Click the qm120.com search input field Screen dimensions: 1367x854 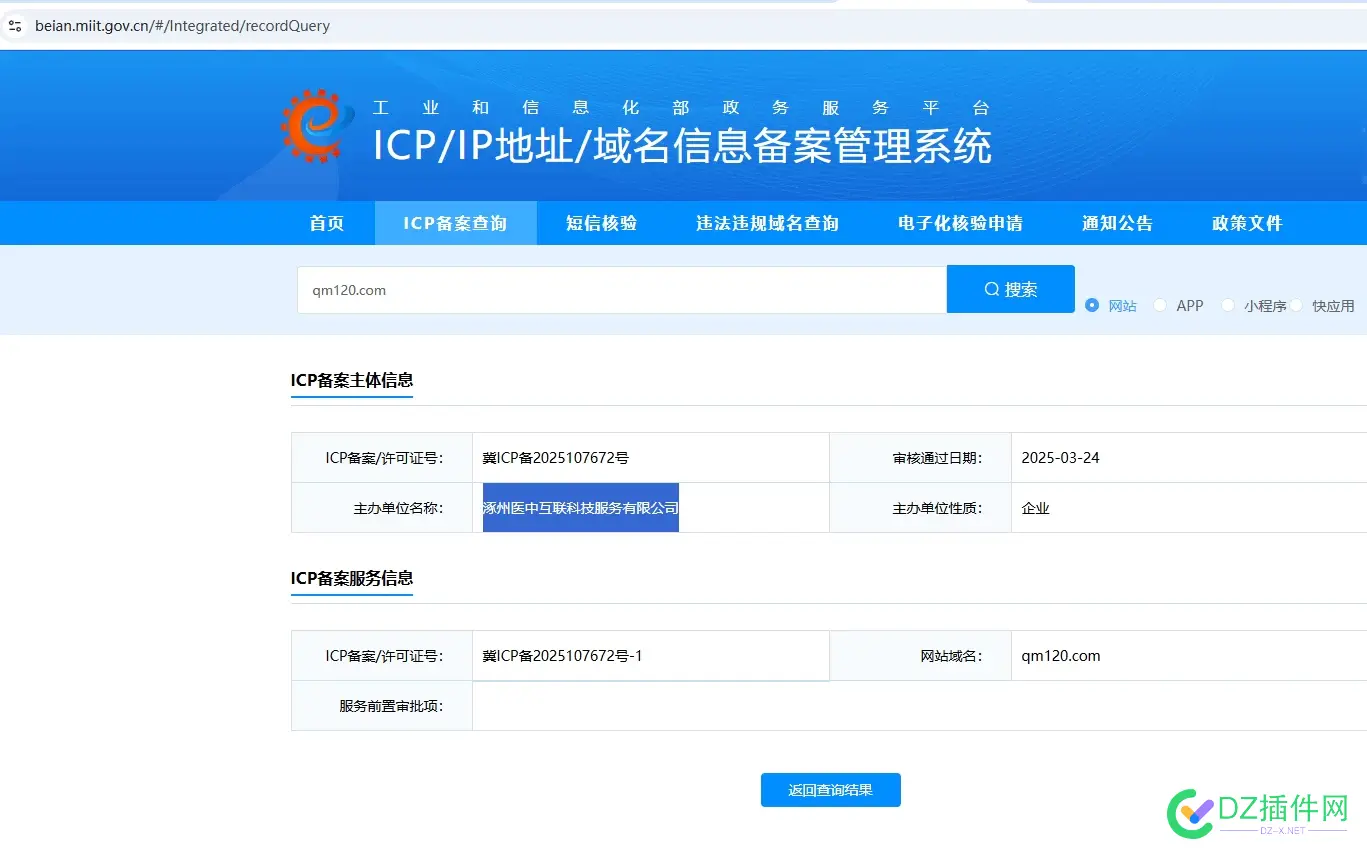620,289
